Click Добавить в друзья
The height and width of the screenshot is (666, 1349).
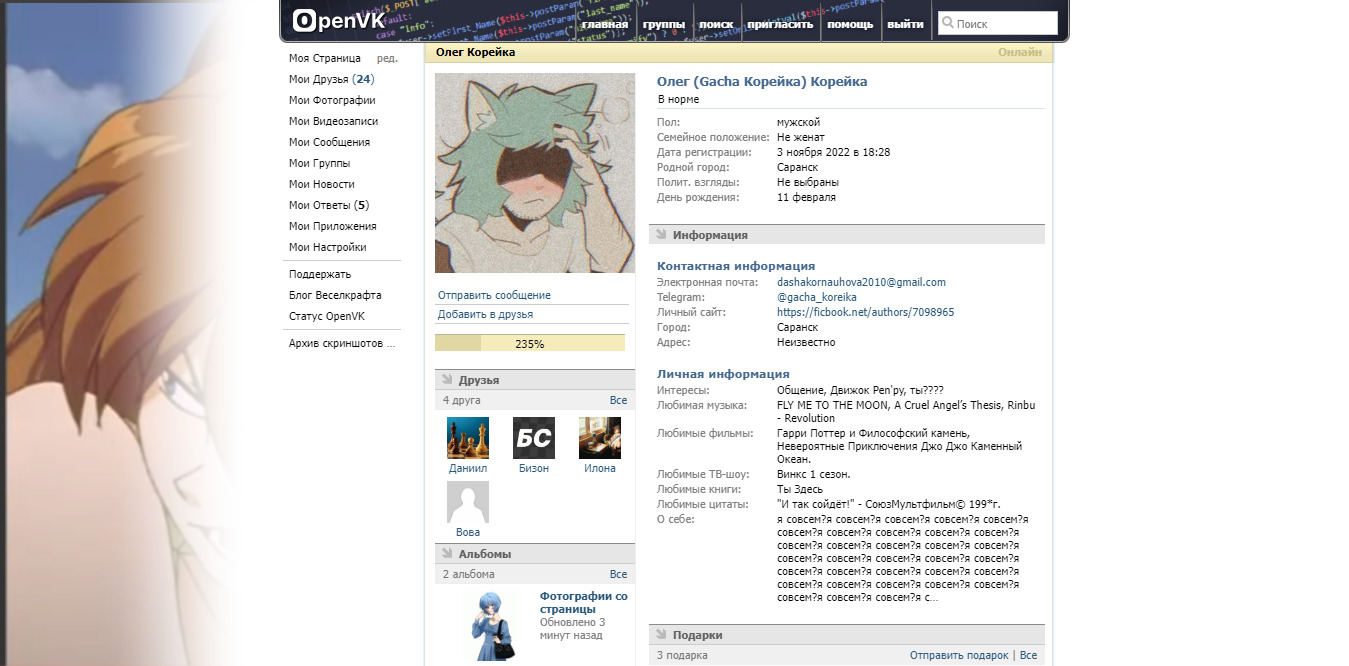[x=485, y=314]
